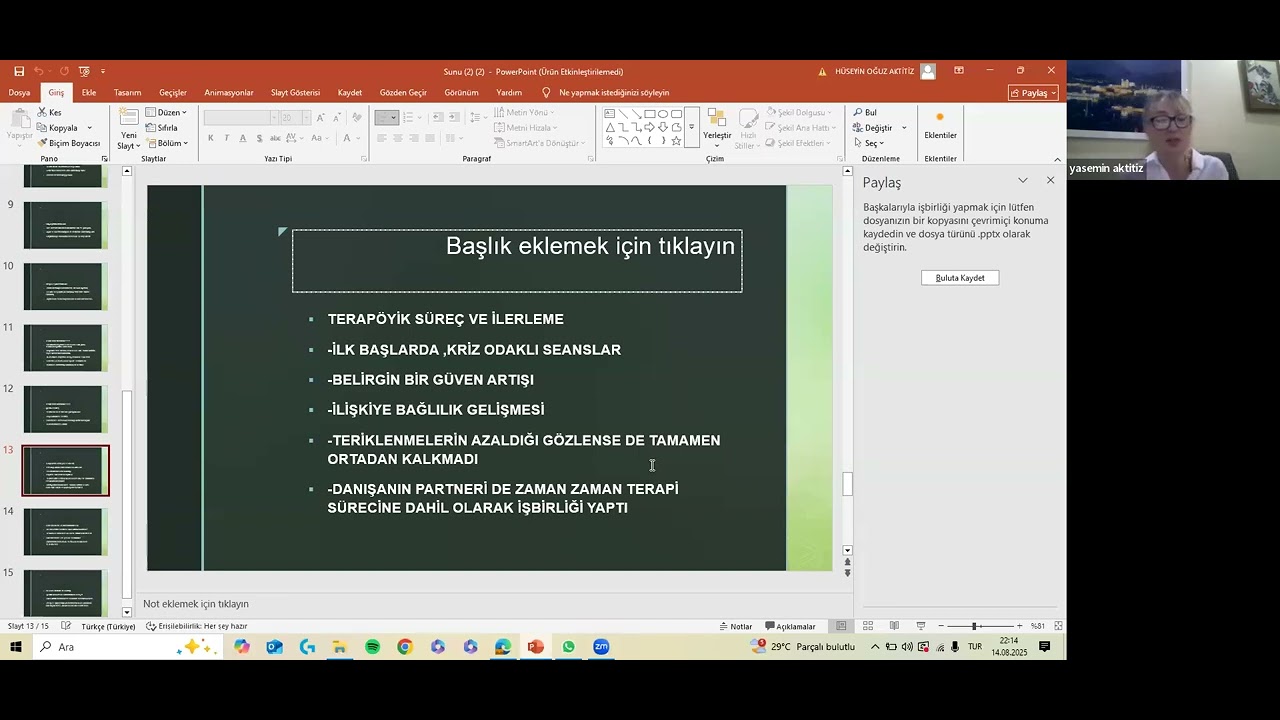This screenshot has height=720, width=1280.
Task: Close the Paylaş pane with X
Action: tap(1050, 180)
